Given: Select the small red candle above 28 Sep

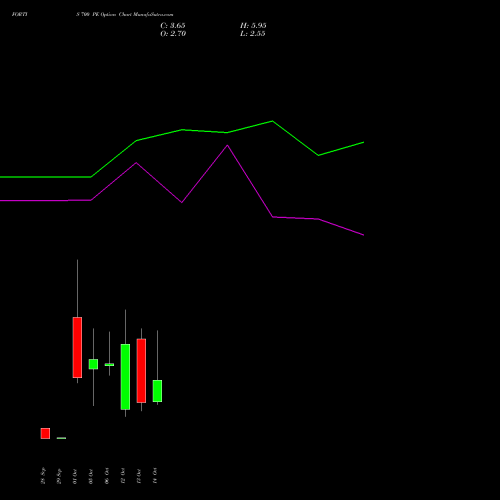Looking at the screenshot, I should [x=45, y=433].
